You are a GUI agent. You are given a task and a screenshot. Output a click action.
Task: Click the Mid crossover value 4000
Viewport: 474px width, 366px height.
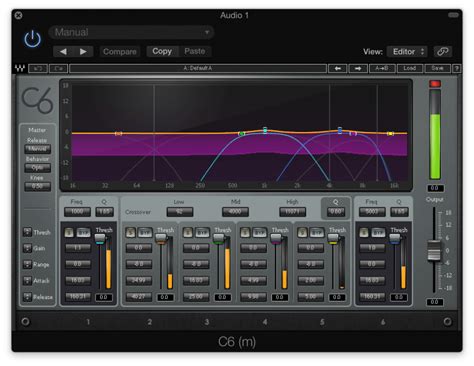coord(235,212)
